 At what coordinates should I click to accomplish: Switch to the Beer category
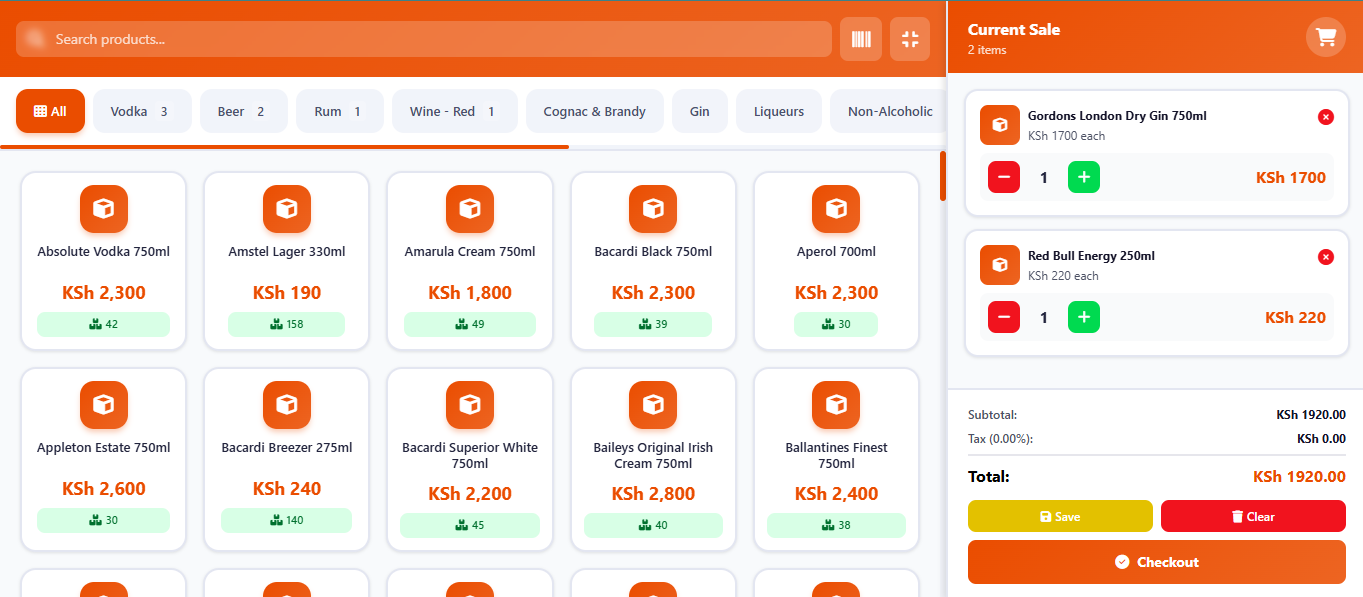coord(243,111)
